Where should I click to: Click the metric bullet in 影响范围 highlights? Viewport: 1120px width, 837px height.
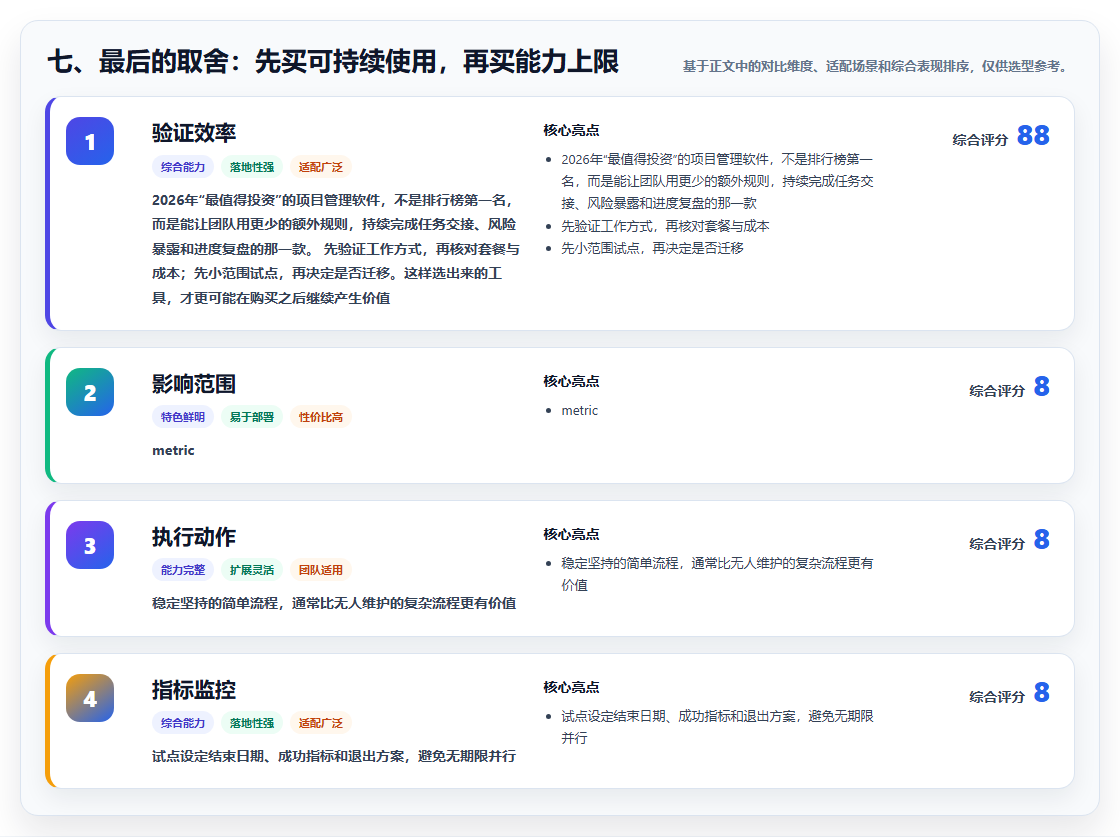[x=579, y=411]
